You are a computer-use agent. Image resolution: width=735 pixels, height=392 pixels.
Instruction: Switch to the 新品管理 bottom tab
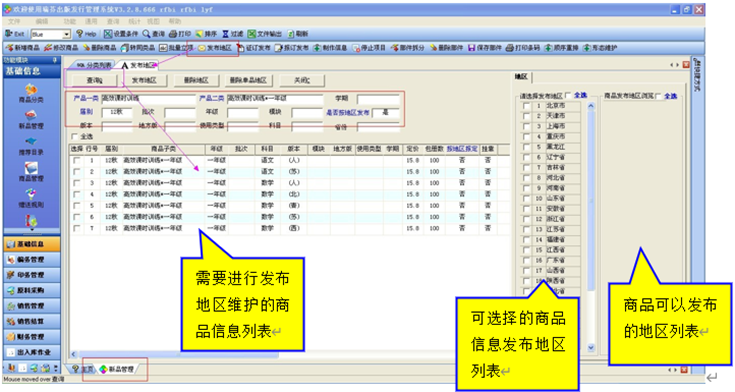pos(118,369)
